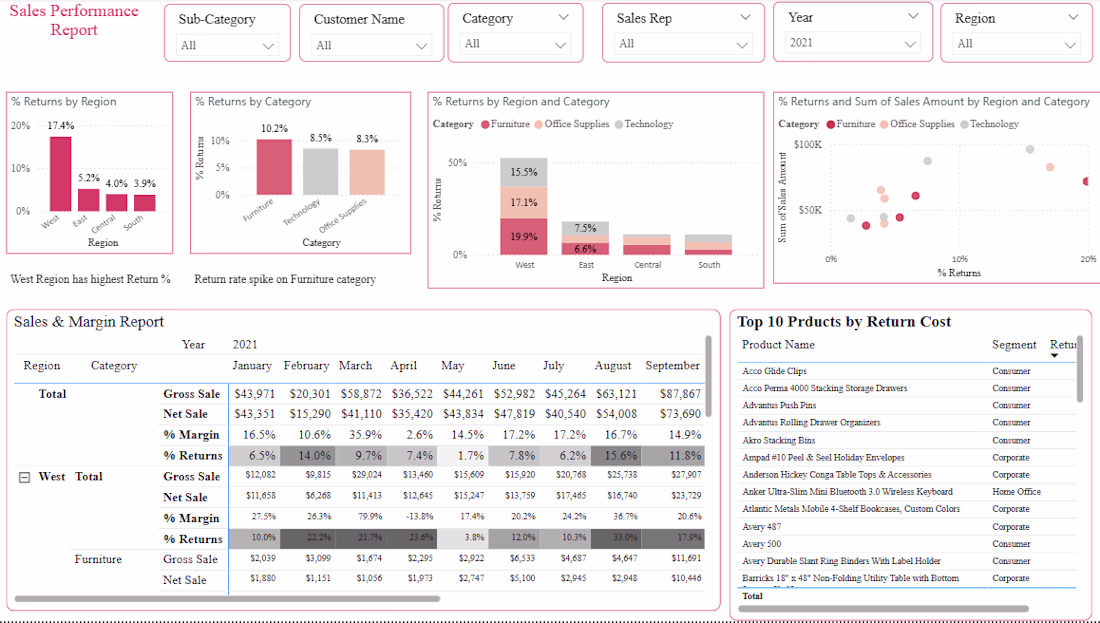Select the West 19.9% Furniture segment

tap(523, 236)
